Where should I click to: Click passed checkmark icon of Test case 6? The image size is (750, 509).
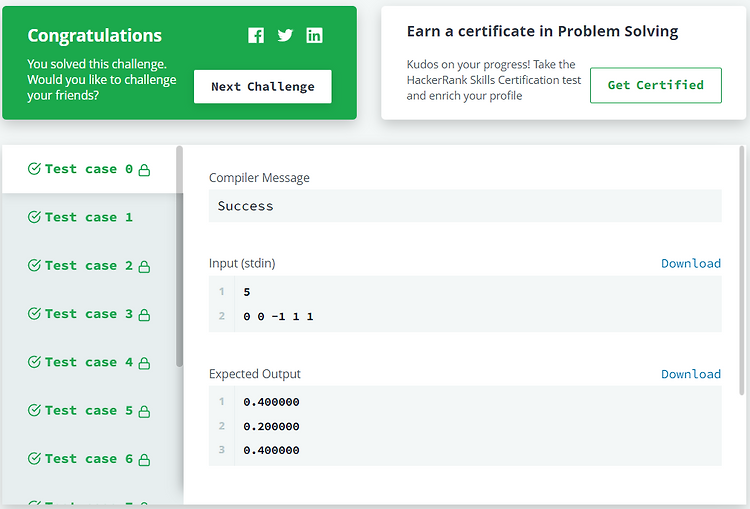(34, 459)
